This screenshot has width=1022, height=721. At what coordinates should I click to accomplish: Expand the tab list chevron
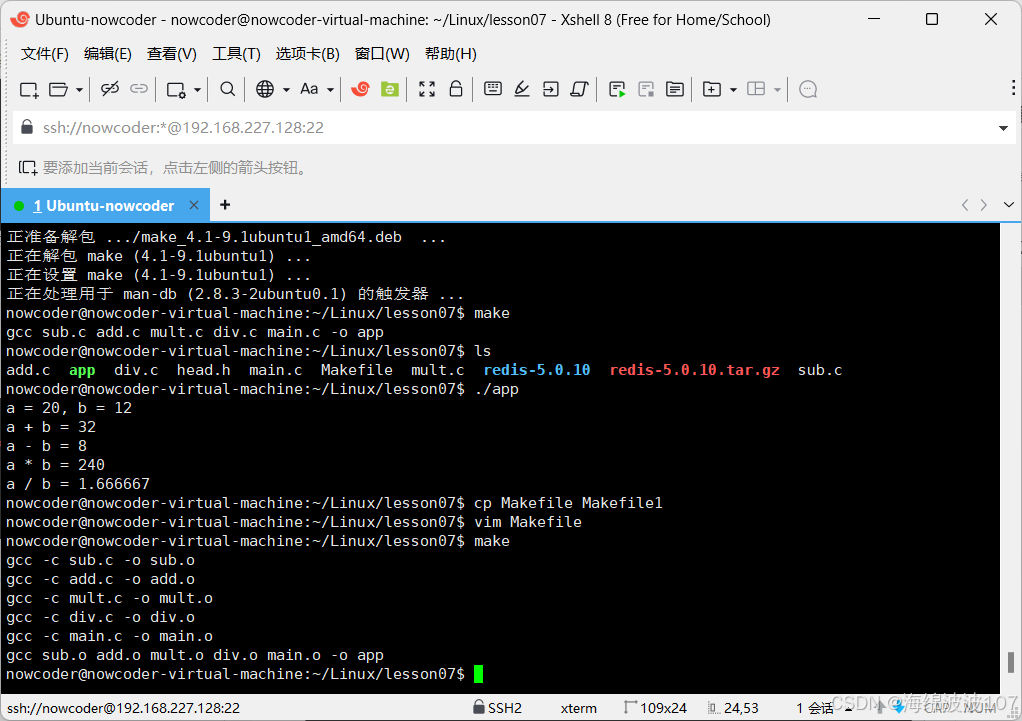tap(1009, 205)
